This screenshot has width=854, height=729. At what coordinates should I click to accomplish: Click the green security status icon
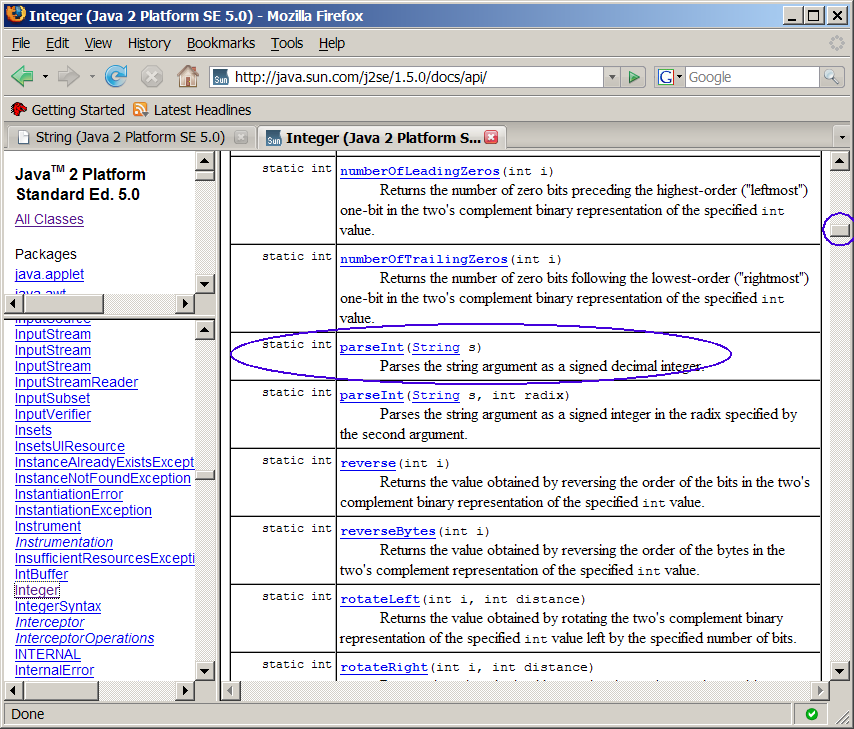[812, 714]
